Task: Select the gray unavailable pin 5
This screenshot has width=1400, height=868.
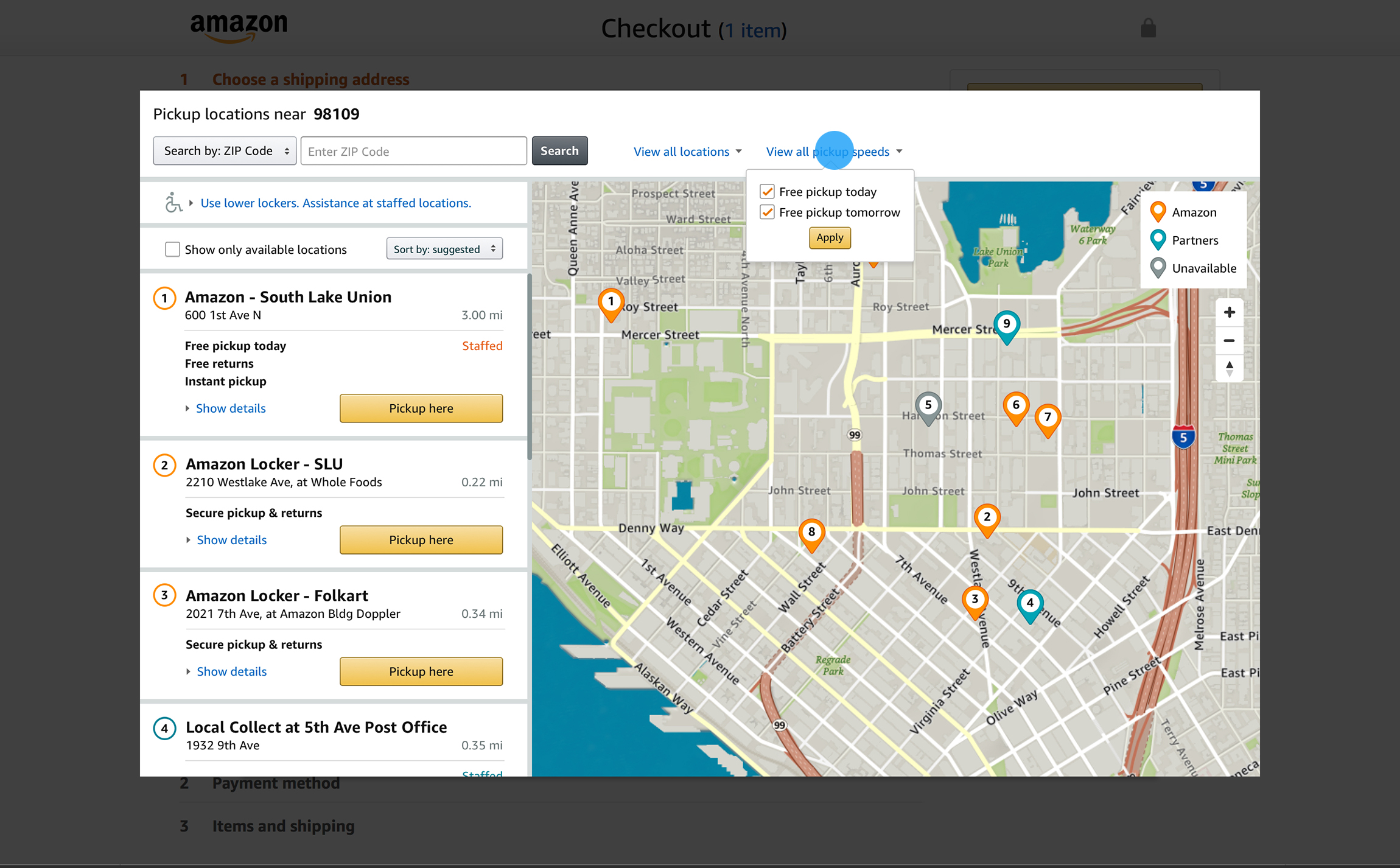Action: tap(928, 406)
